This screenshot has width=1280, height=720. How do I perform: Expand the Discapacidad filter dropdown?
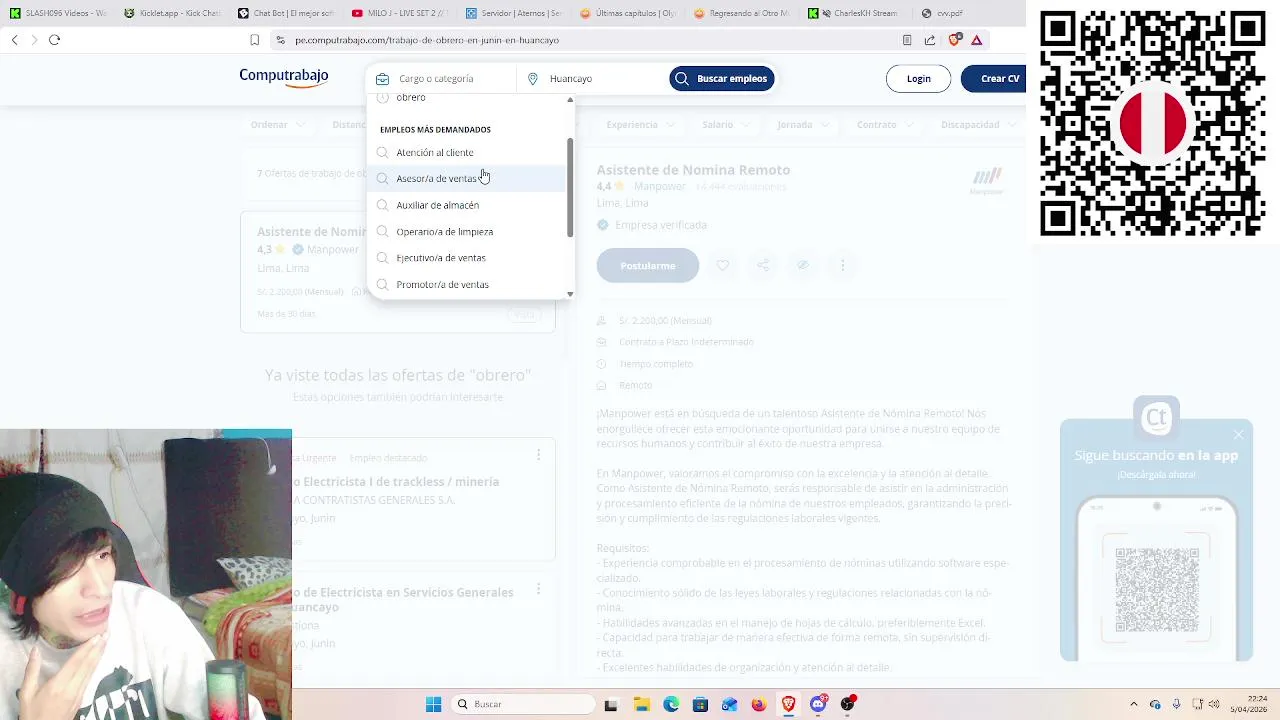click(978, 125)
